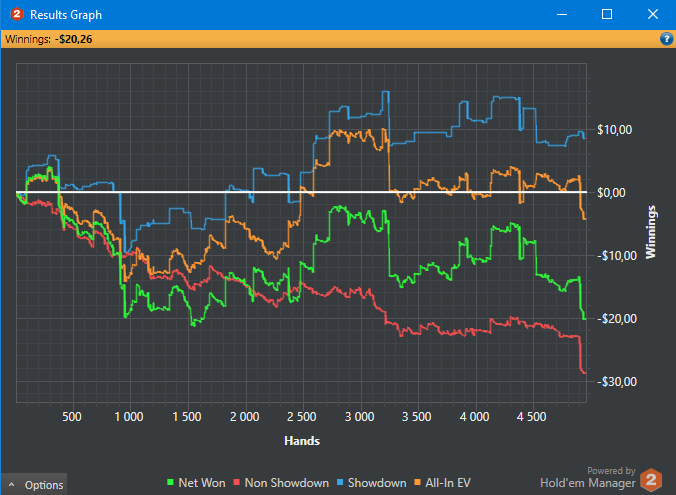Click the vertical Winnings axis title

(x=651, y=232)
